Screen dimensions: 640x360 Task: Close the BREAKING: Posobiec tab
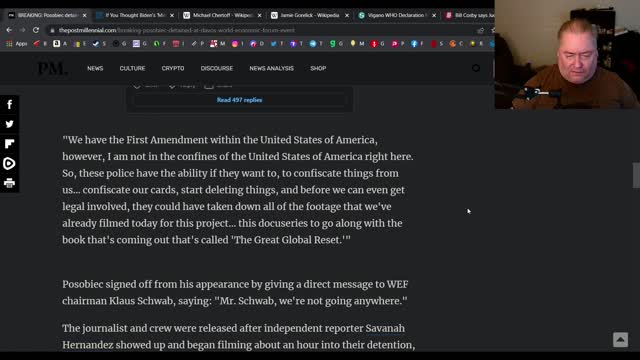coord(84,16)
